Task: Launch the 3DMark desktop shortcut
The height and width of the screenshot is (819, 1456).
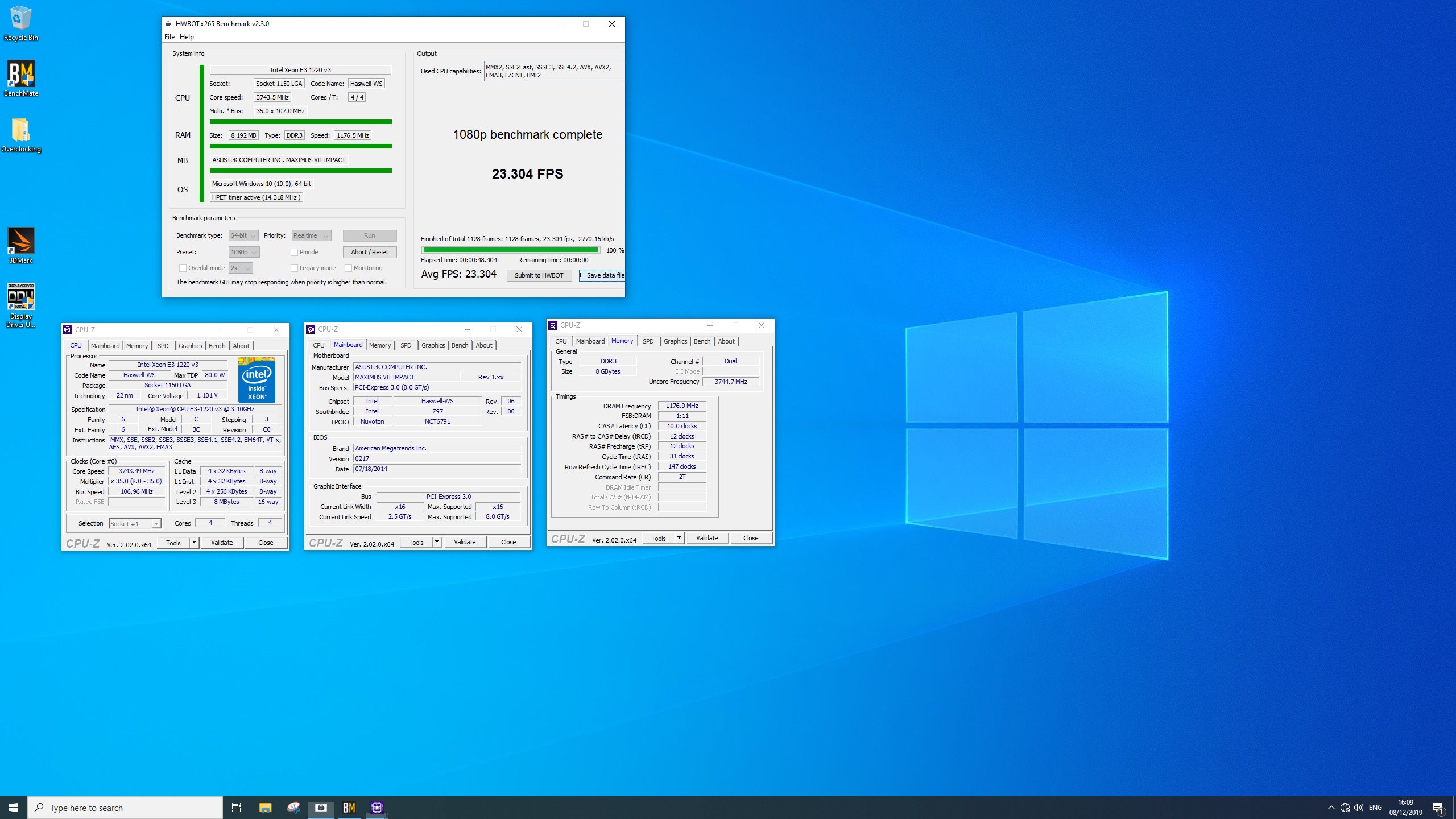Action: click(20, 246)
